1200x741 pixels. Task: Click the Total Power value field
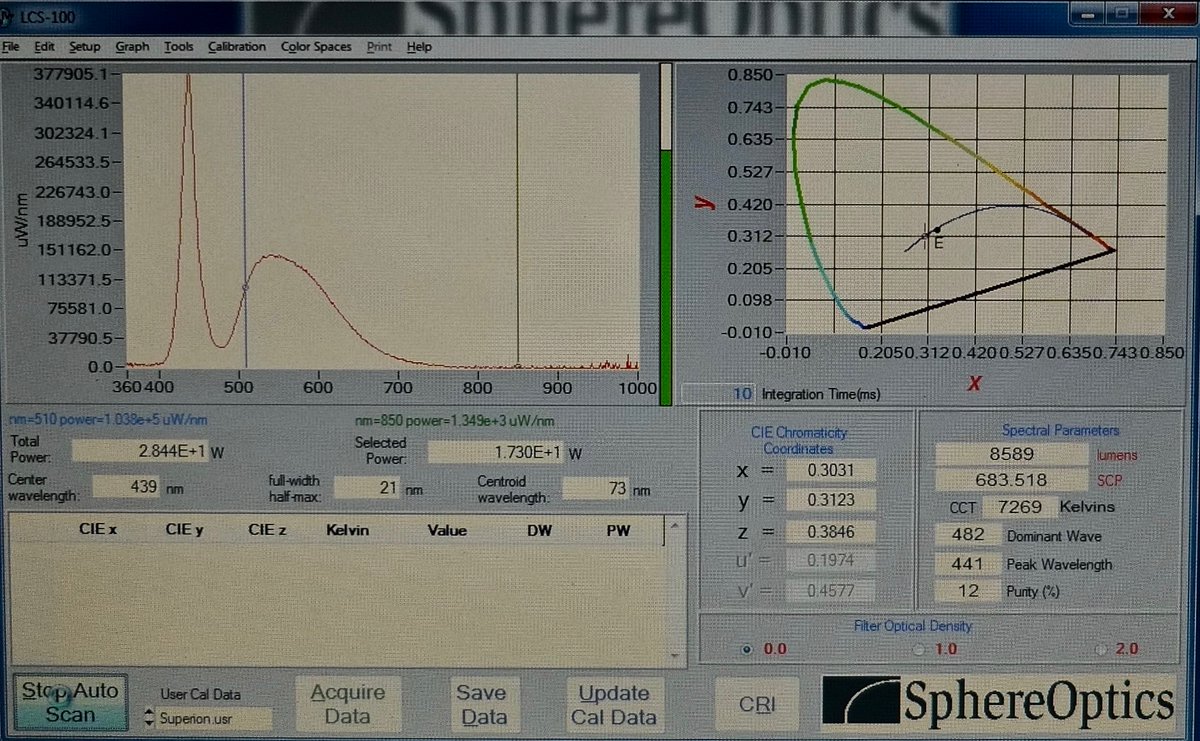pos(139,452)
